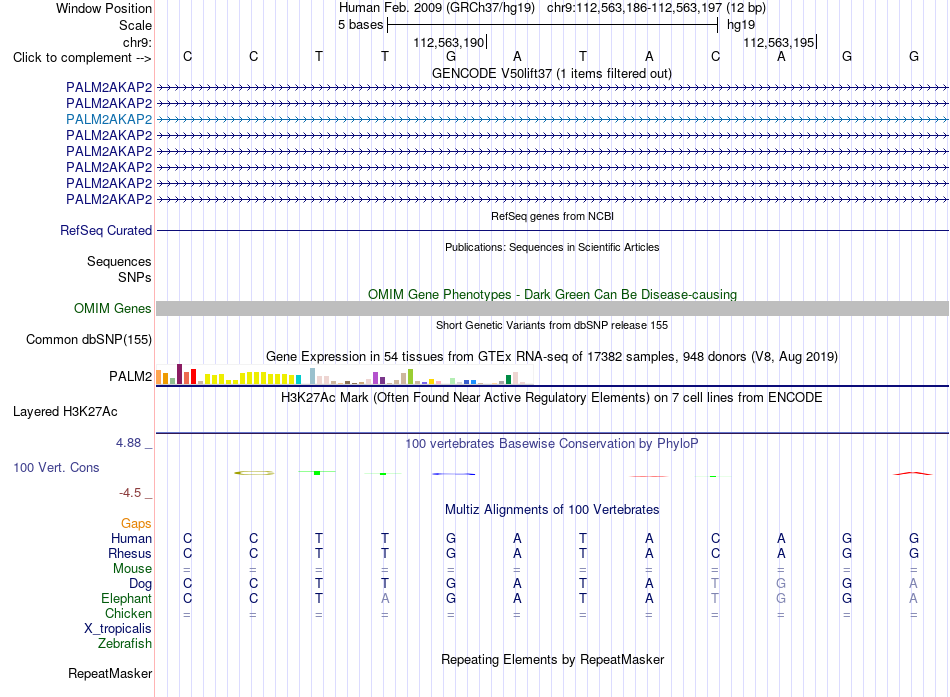Click the faded G in Elephant alignment row

coord(781,598)
